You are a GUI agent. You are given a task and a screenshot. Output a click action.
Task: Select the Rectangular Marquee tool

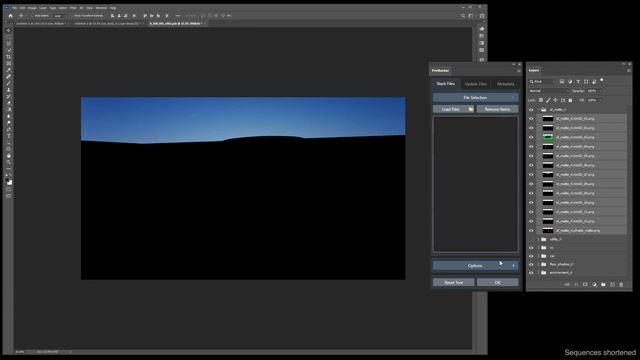click(9, 37)
